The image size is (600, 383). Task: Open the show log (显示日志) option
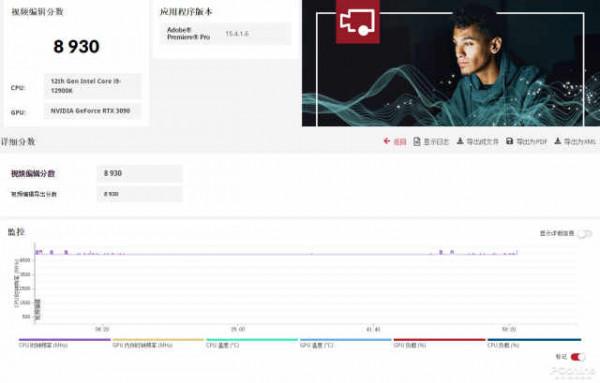point(431,142)
